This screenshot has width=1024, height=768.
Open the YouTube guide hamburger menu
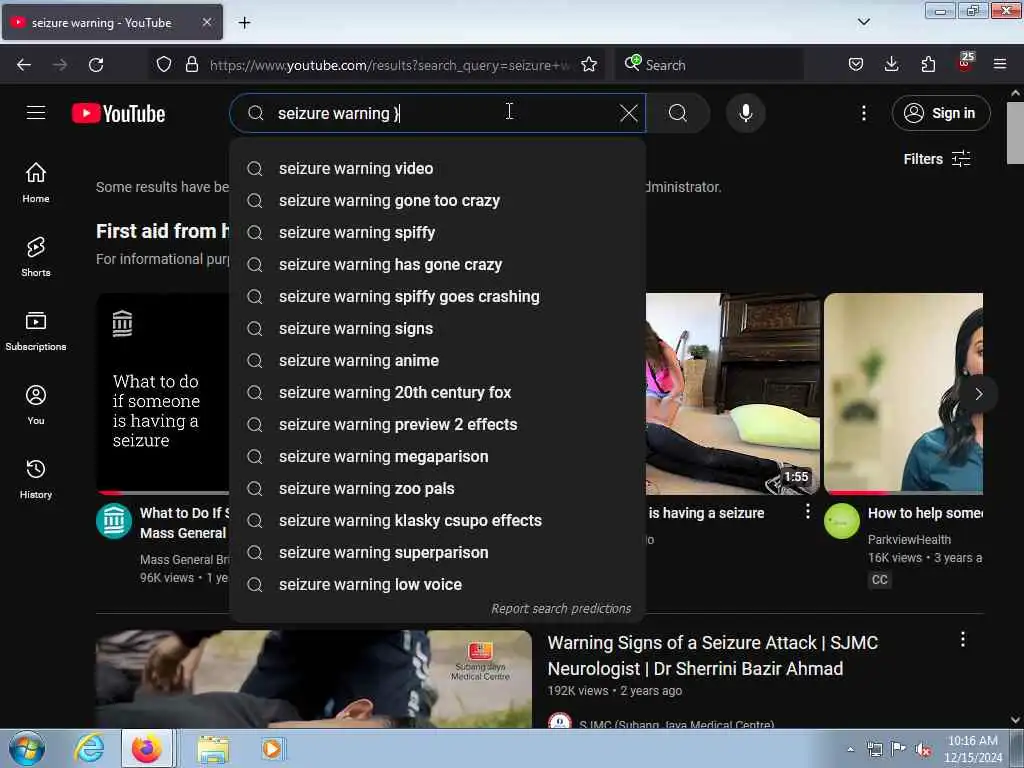click(x=36, y=113)
